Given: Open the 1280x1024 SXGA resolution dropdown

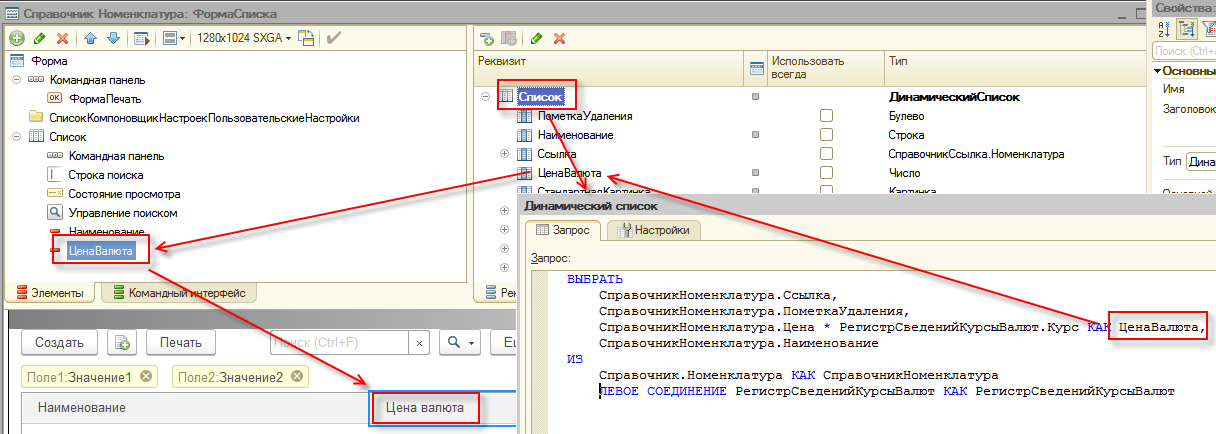Looking at the screenshot, I should click(x=244, y=38).
